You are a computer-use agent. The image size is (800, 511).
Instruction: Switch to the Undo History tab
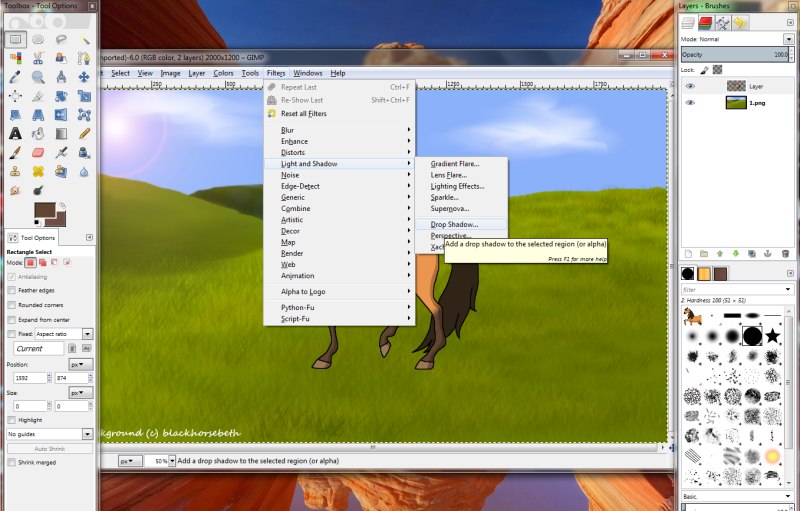[740, 23]
